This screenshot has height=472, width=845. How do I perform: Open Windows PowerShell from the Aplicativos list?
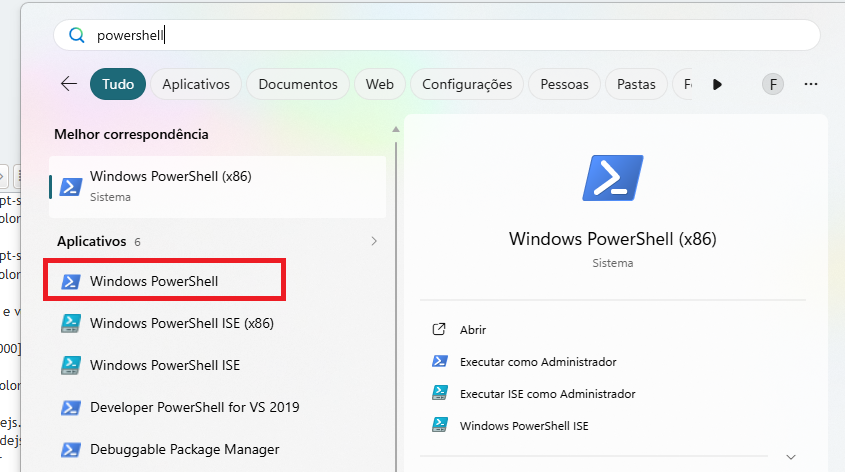[x=154, y=281]
